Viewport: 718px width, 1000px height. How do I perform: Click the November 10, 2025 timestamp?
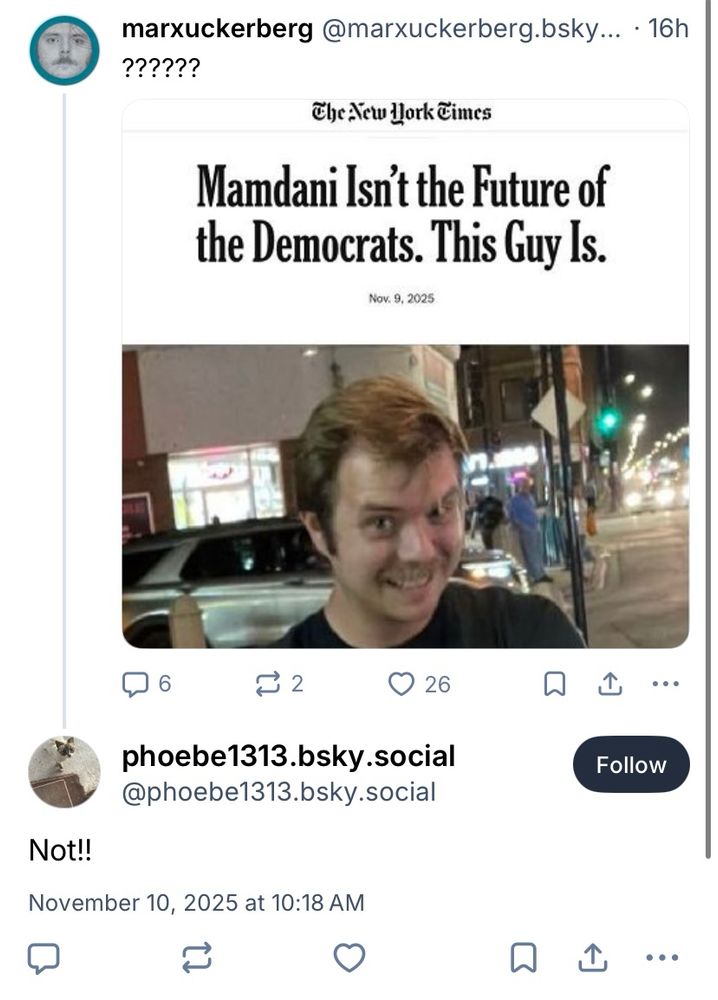click(196, 903)
